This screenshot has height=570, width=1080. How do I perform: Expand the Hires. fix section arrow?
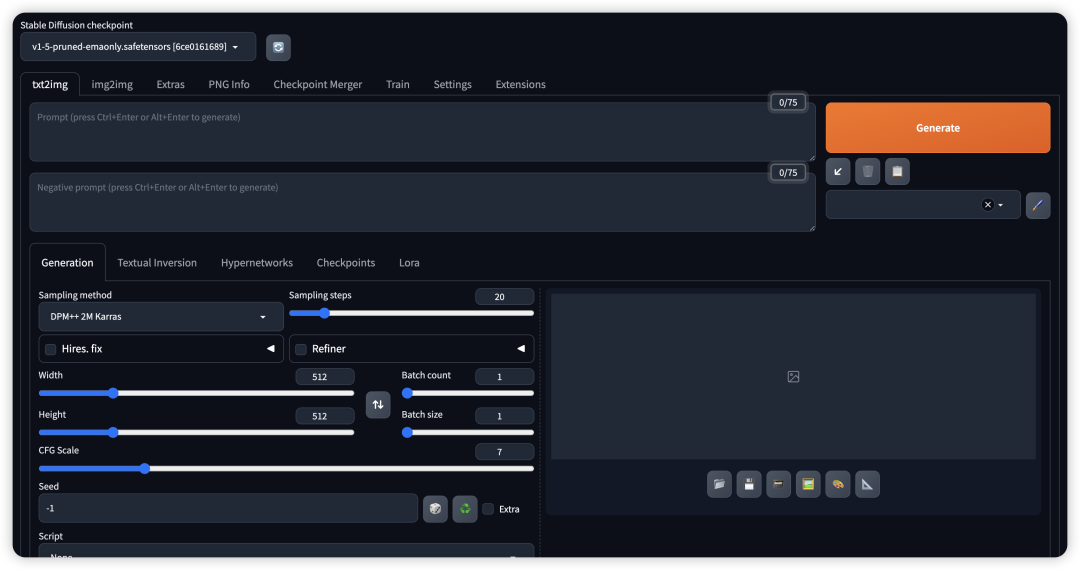click(x=271, y=349)
